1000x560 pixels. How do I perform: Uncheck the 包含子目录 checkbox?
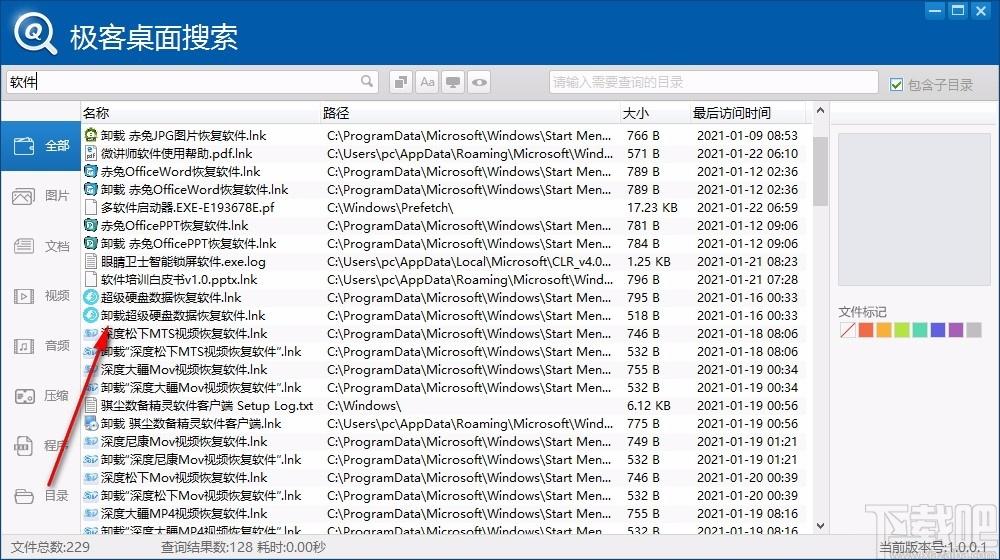[896, 84]
